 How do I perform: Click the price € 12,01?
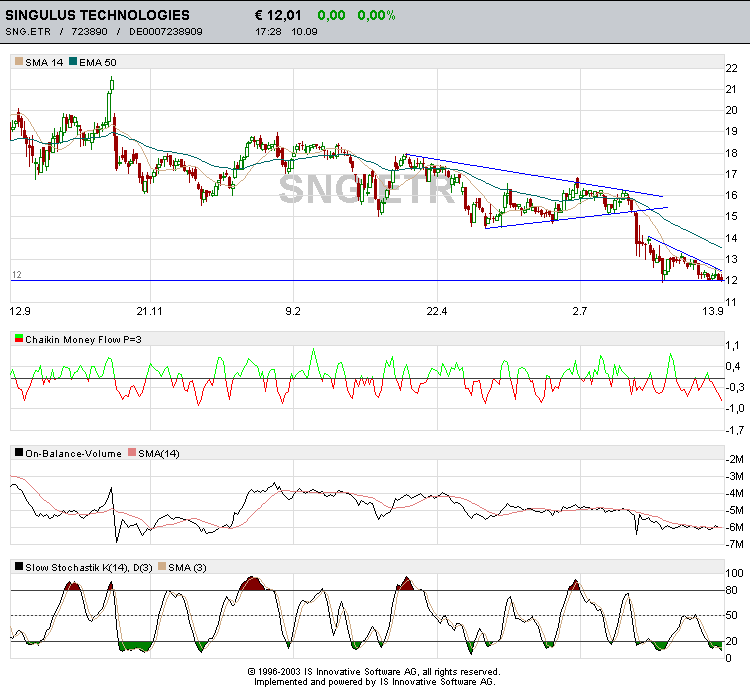coord(278,15)
